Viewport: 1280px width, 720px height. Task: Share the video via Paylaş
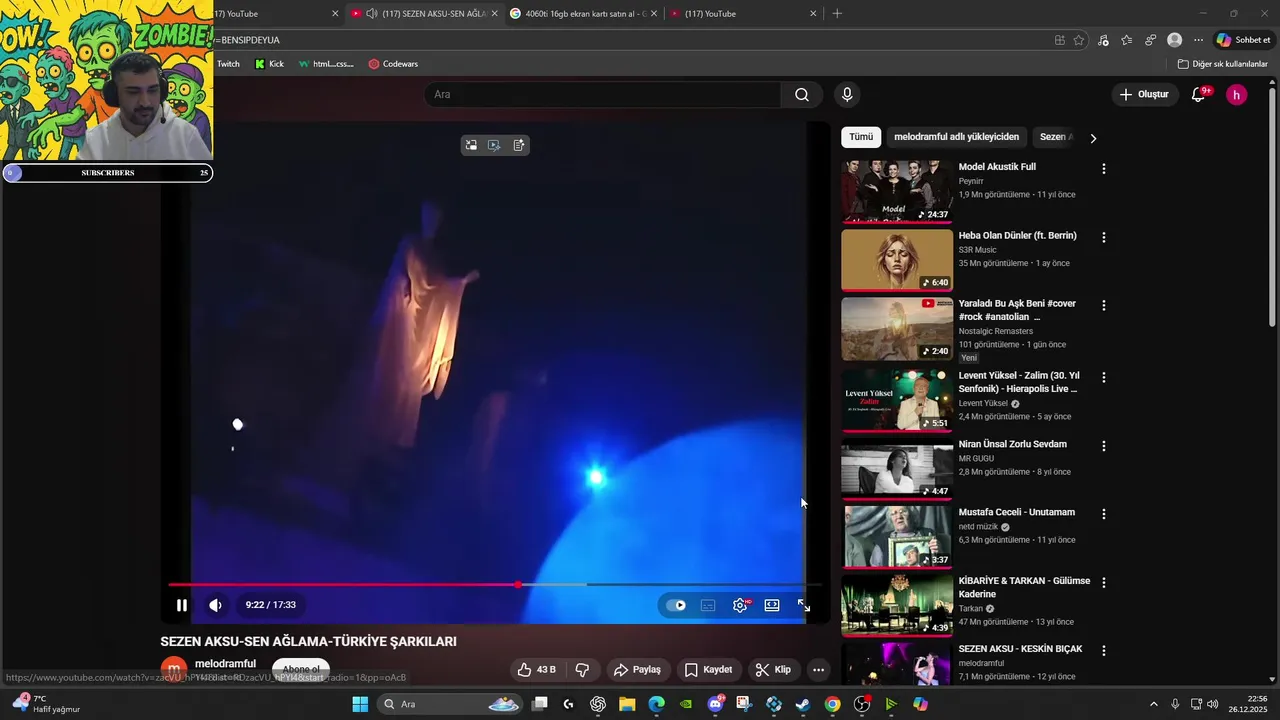(x=637, y=670)
